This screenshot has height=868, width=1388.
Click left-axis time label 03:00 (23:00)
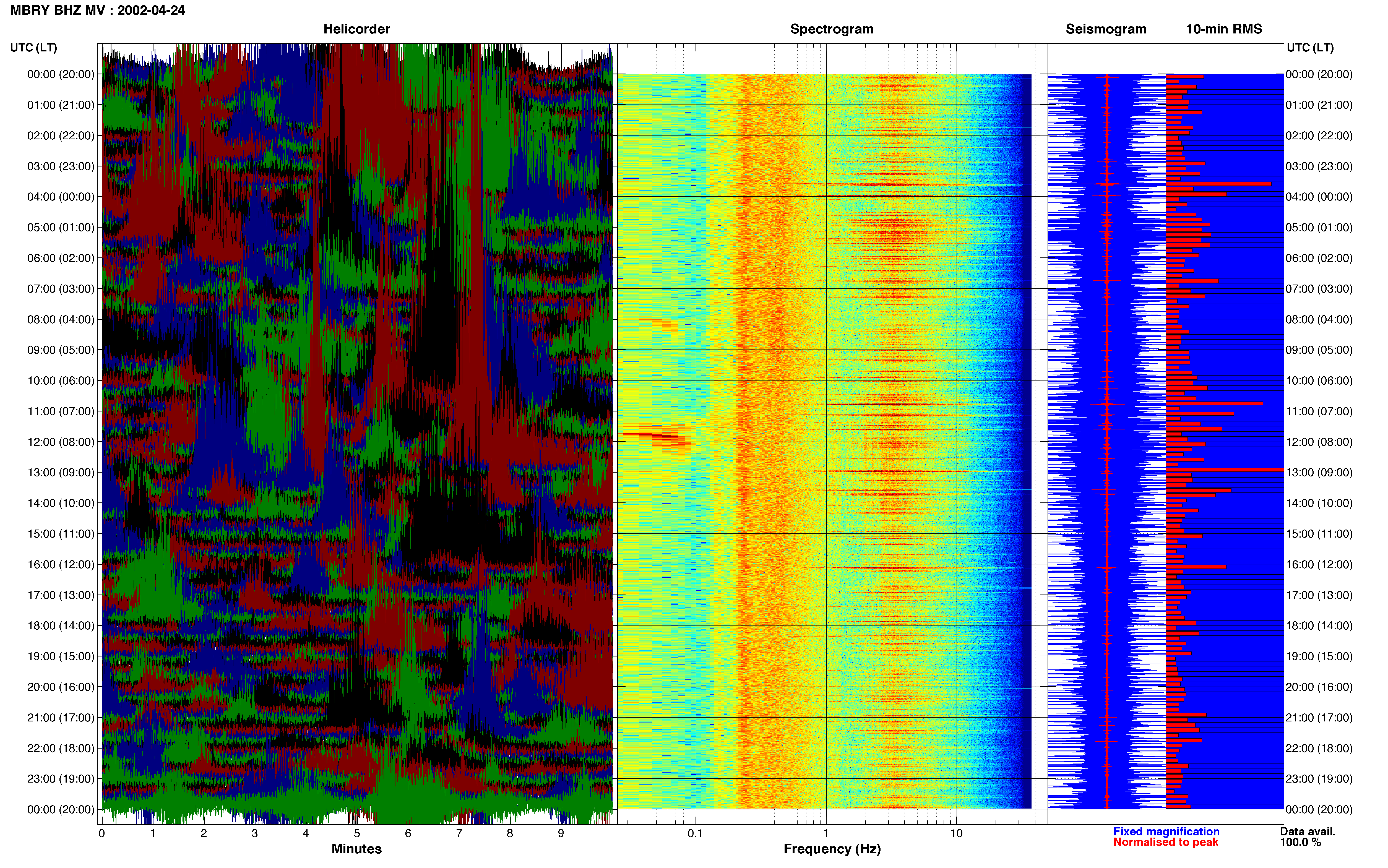coord(61,166)
